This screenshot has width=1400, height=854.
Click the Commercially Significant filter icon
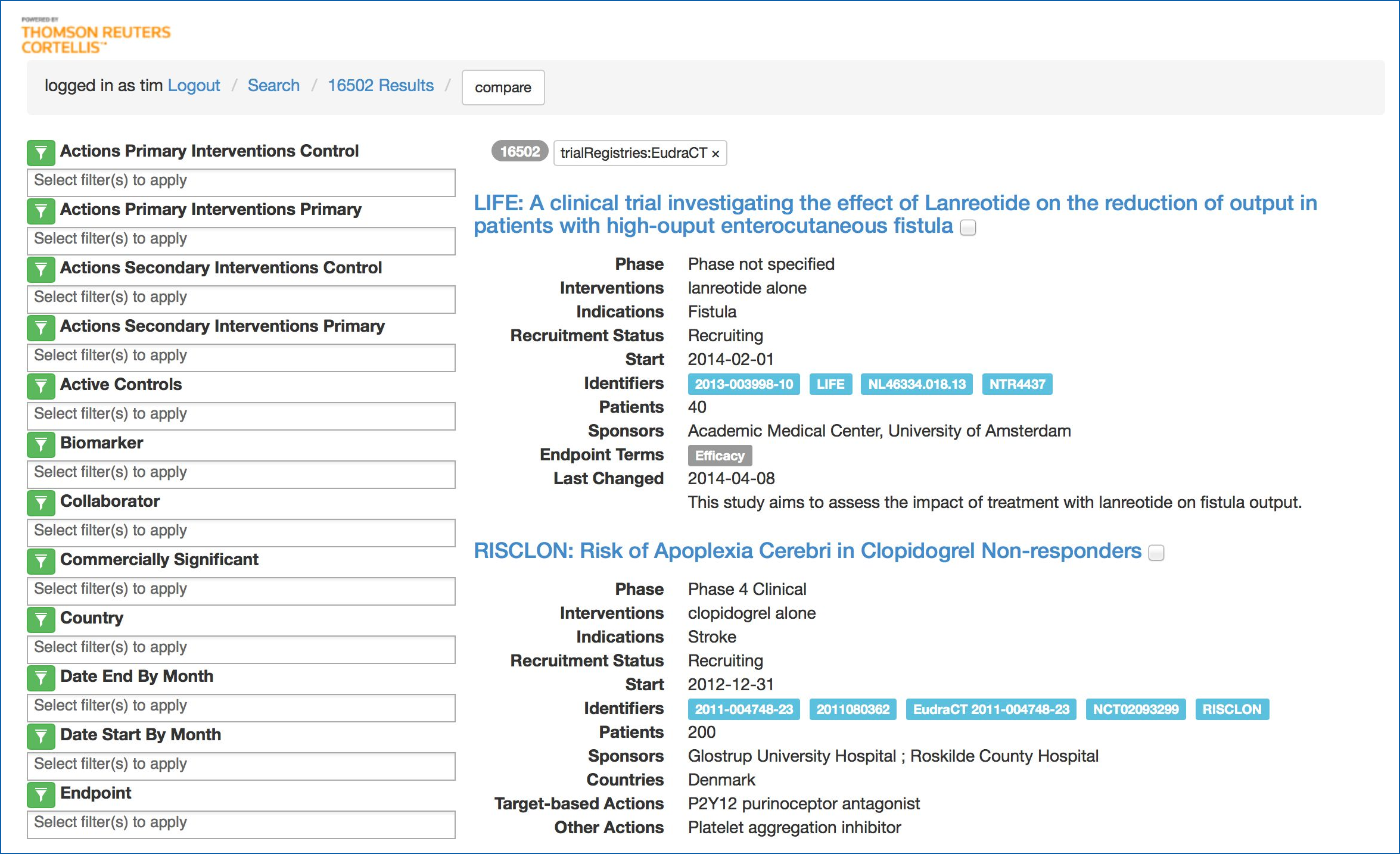41,561
